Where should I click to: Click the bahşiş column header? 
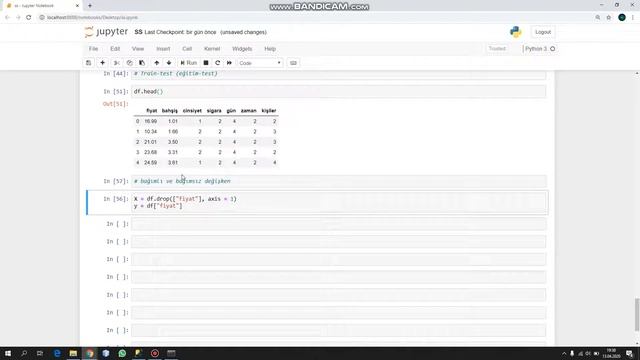(x=170, y=111)
